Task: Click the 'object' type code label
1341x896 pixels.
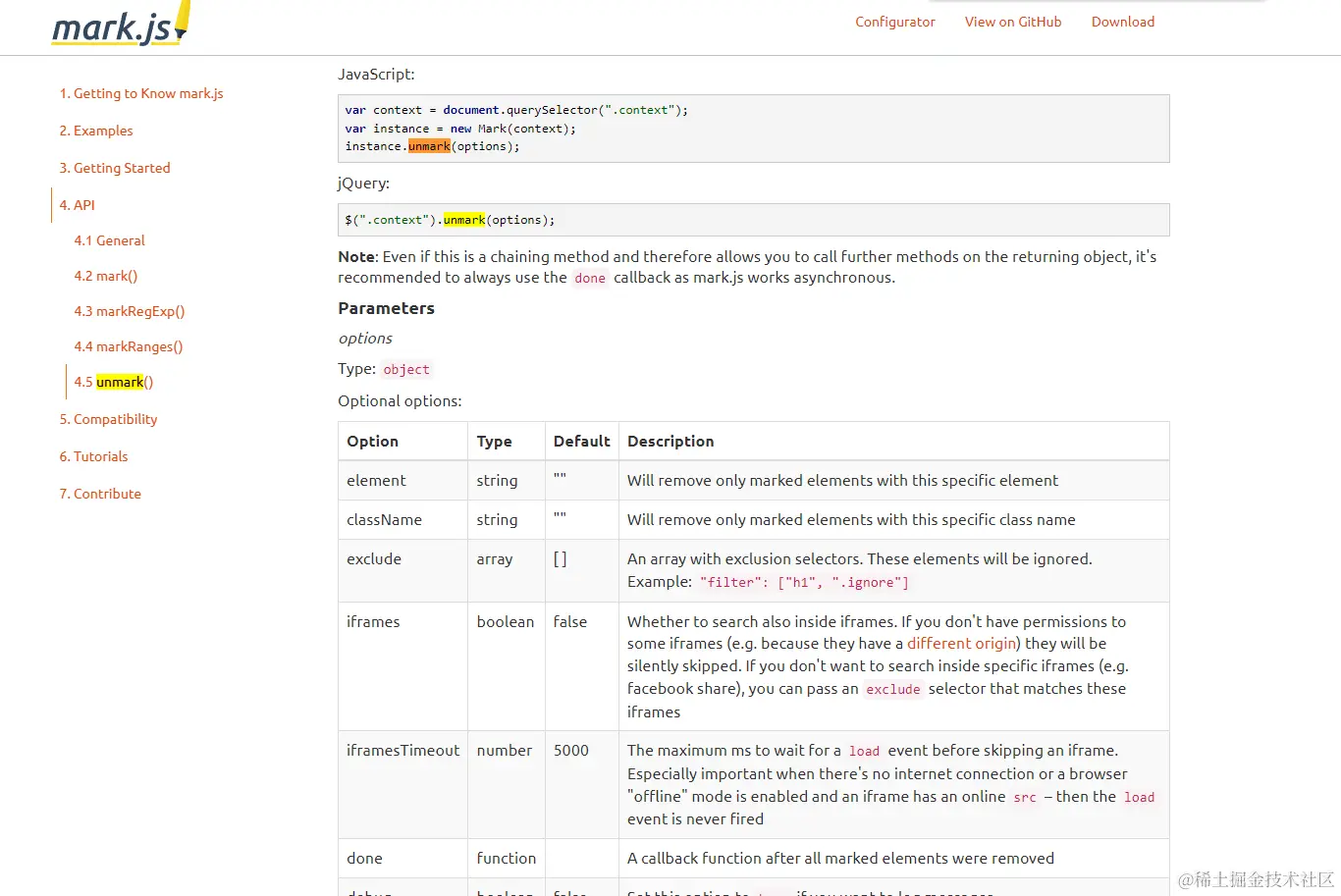Action: pyautogui.click(x=406, y=369)
